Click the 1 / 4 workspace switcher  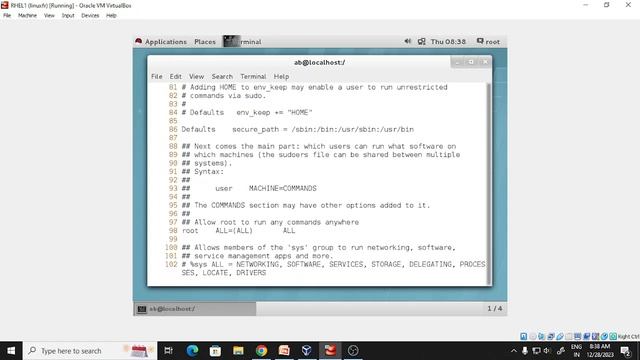click(x=495, y=309)
